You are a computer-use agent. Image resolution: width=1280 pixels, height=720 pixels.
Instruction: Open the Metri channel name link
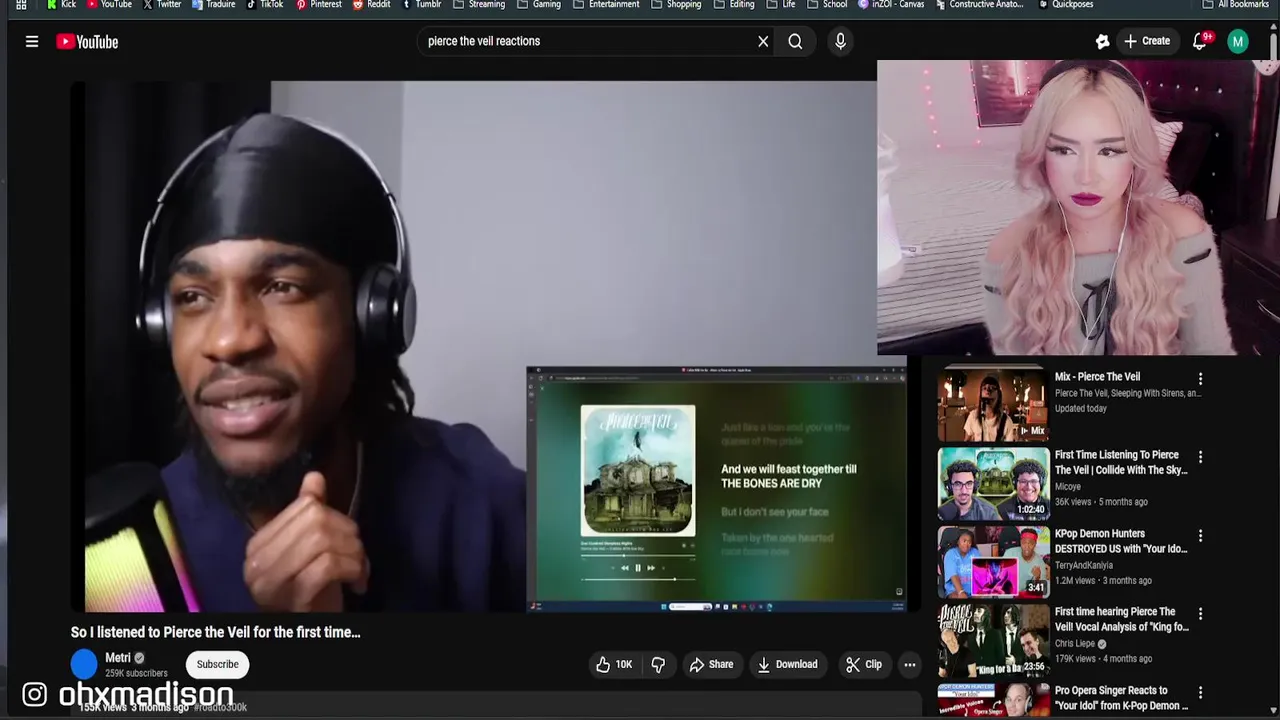click(118, 658)
